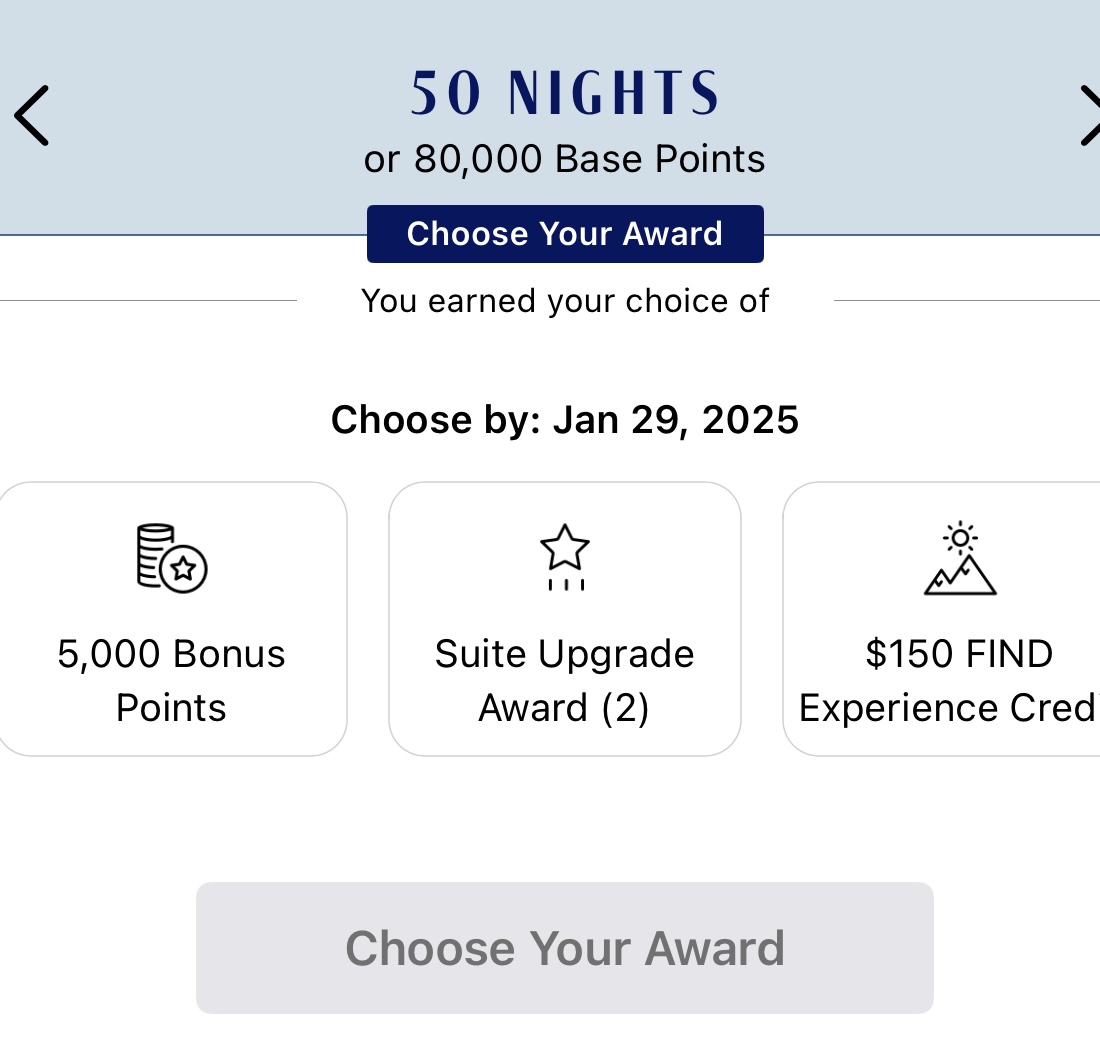Tap the "50 NIGHTS" milestone heading
Viewport: 1100px width, 1059px height.
[565, 94]
